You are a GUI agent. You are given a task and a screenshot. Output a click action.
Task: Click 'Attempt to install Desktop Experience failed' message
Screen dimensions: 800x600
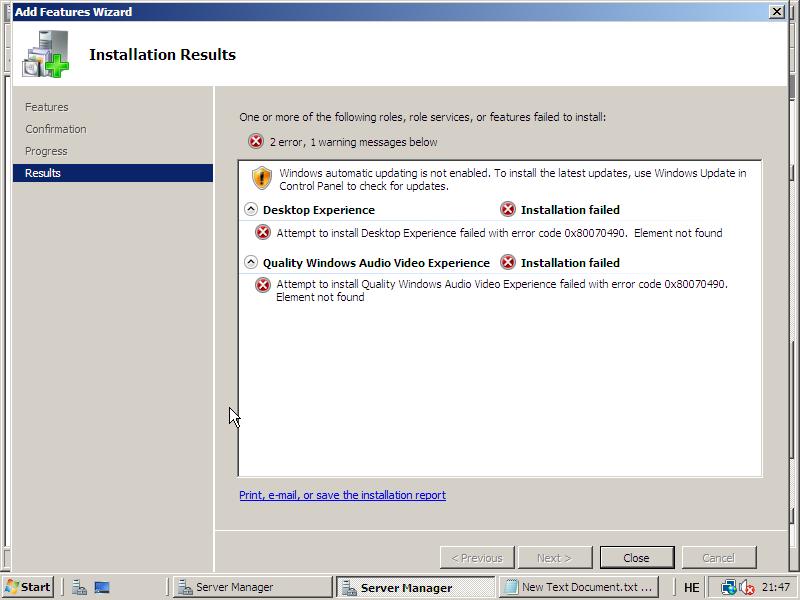pyautogui.click(x=499, y=233)
